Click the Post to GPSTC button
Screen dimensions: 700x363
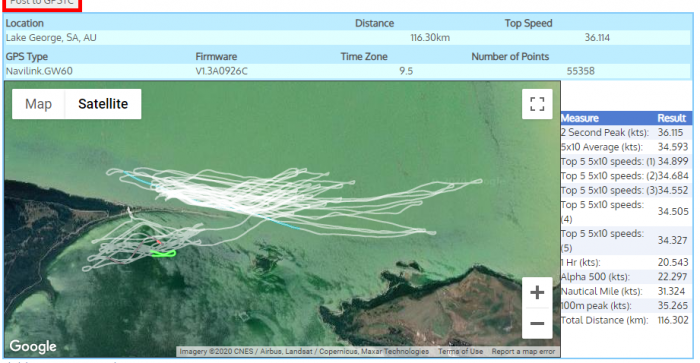(42, 3)
